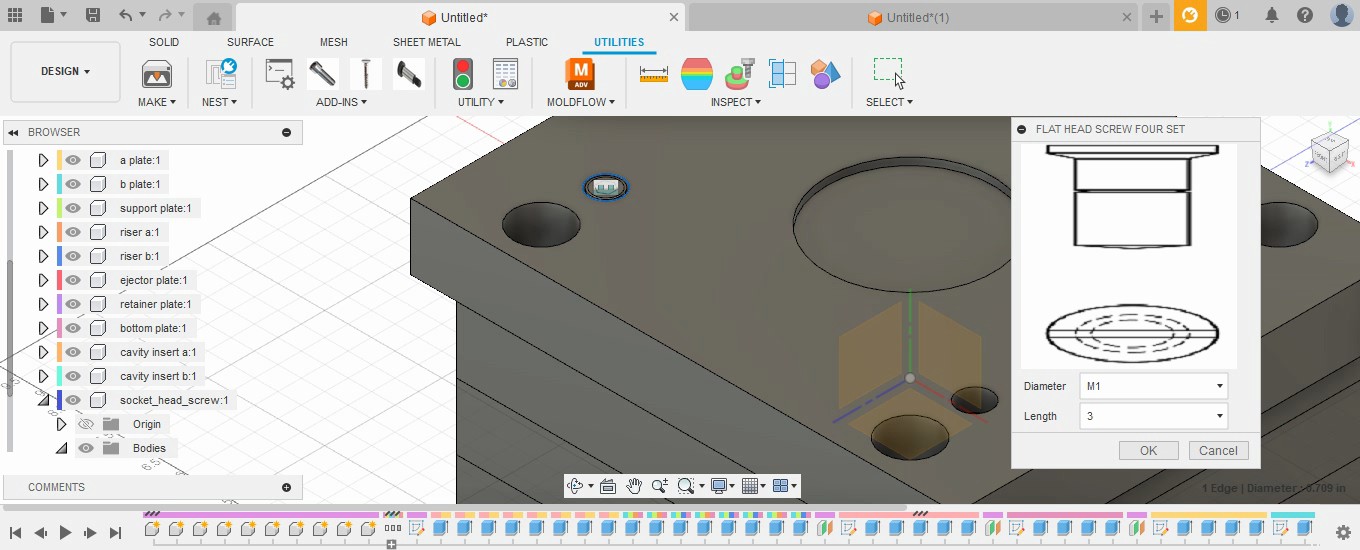Open the Nest tool icon

click(x=220, y=74)
